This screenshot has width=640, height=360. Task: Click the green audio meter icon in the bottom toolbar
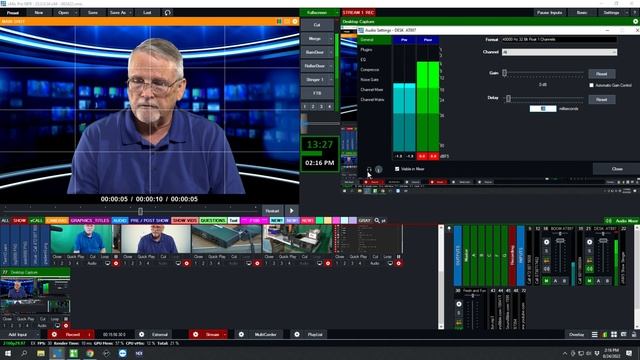604,334
